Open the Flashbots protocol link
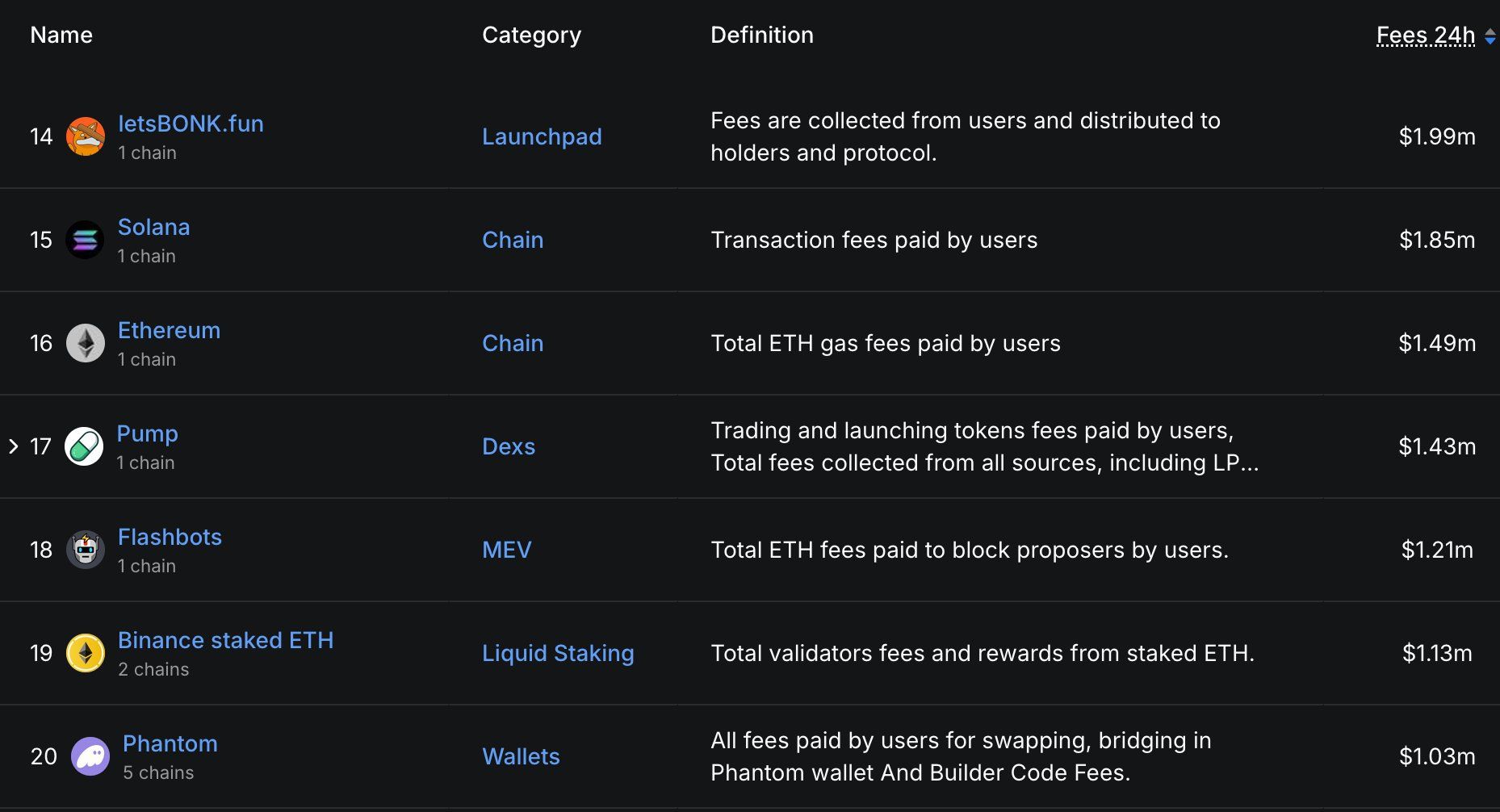Image resolution: width=1500 pixels, height=812 pixels. click(x=170, y=537)
